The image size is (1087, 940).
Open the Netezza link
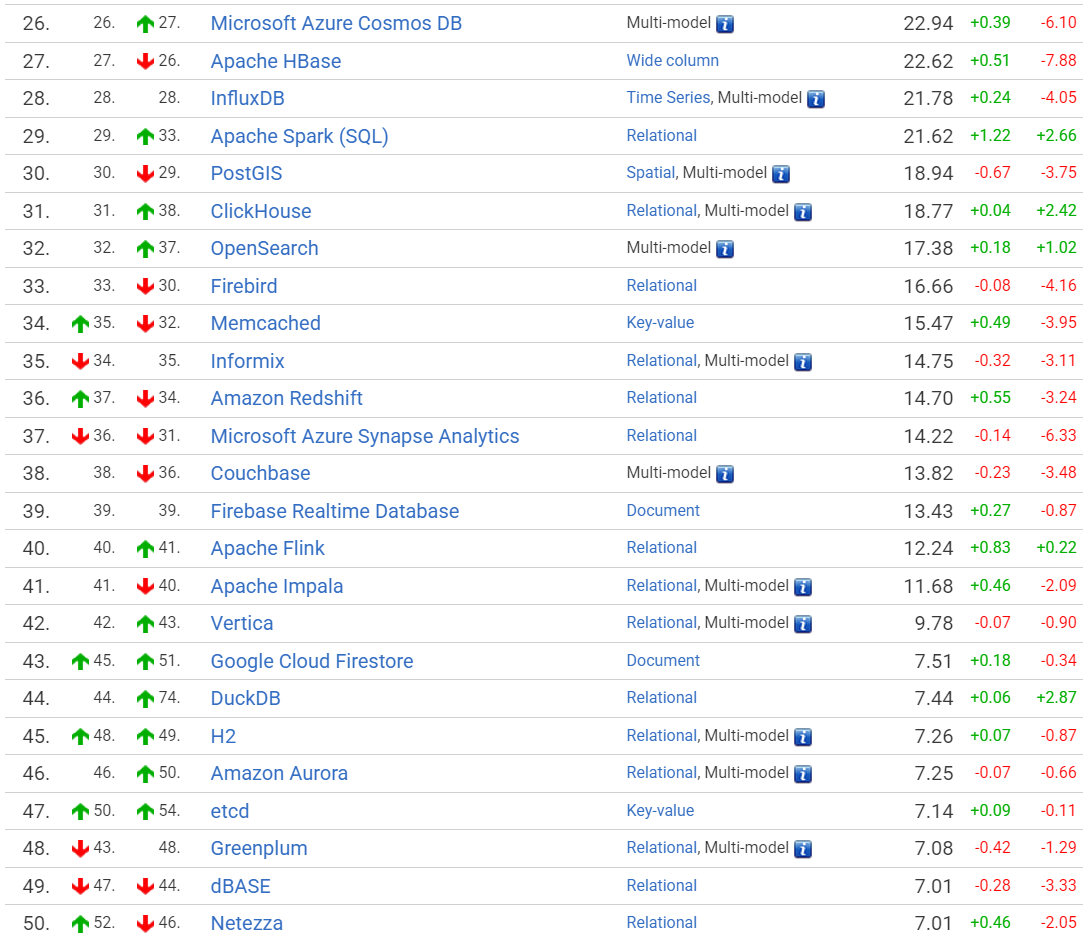247,924
